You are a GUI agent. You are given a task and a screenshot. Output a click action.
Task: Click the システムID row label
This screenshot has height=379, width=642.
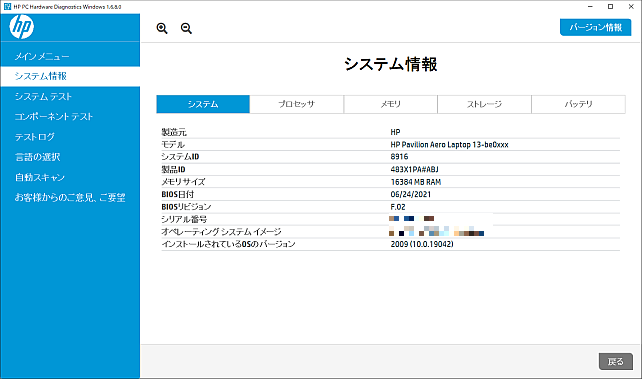pos(180,157)
